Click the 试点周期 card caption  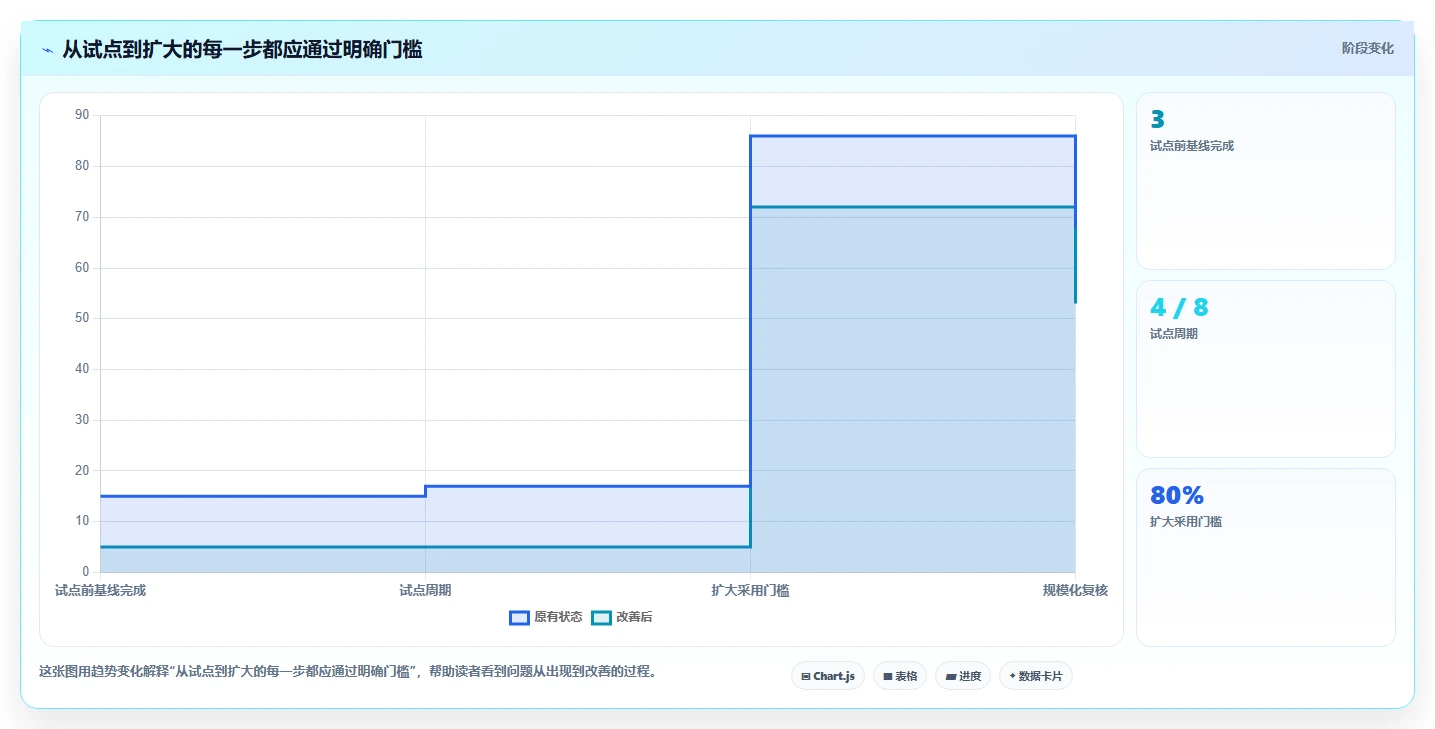[1174, 334]
